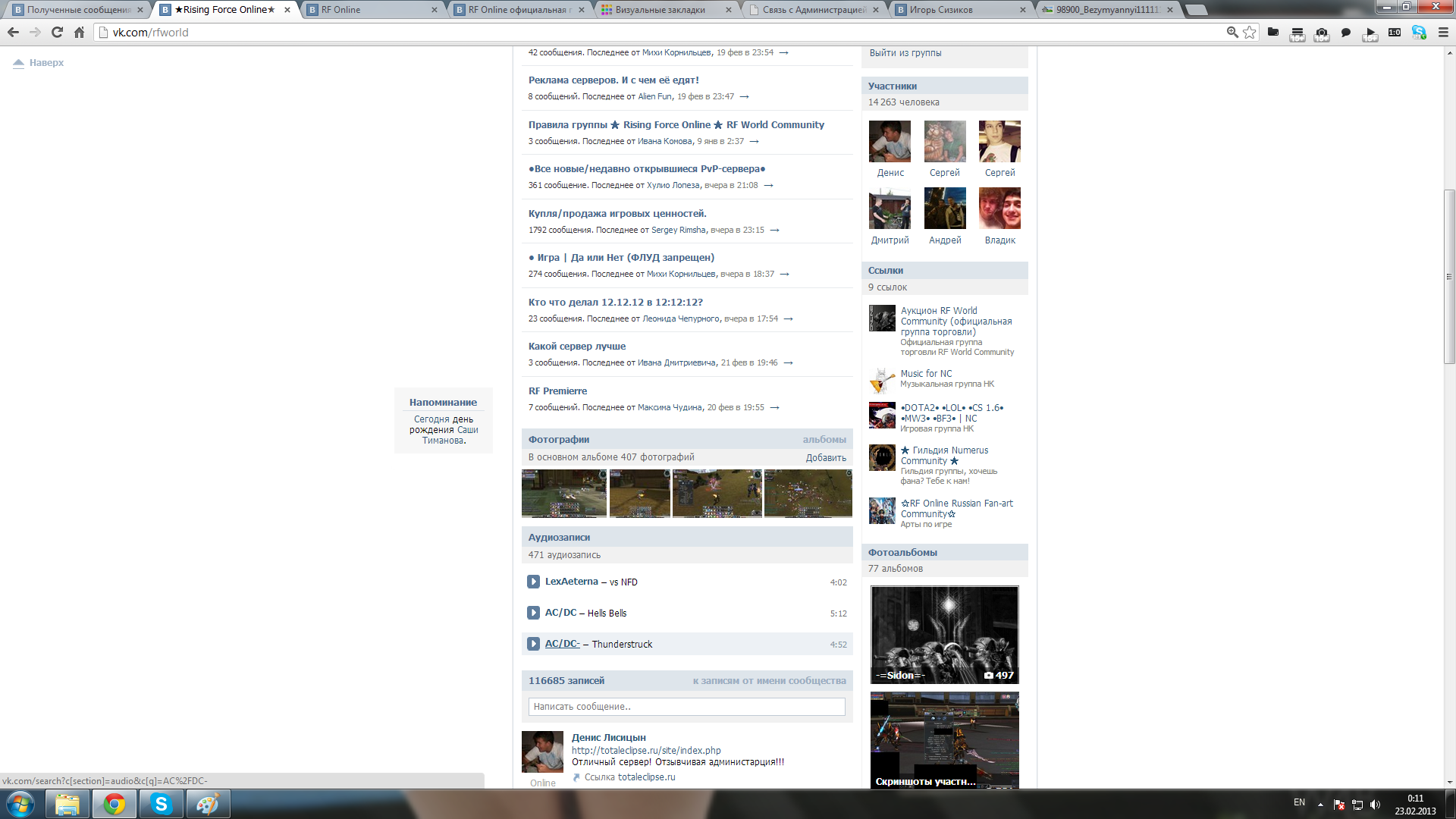Switch to Визуальные закладки tab
The width and height of the screenshot is (1456, 819).
click(666, 10)
